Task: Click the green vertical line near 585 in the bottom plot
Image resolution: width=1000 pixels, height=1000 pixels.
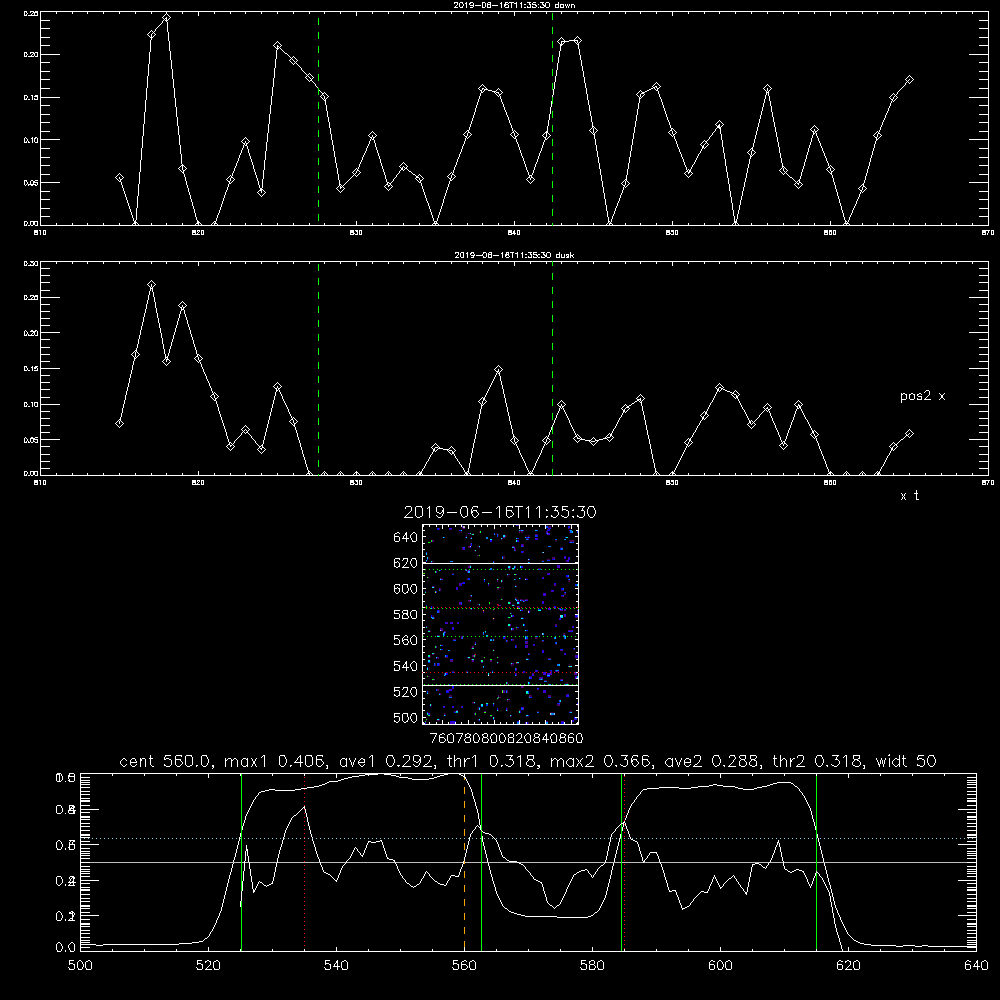Action: coord(621,861)
